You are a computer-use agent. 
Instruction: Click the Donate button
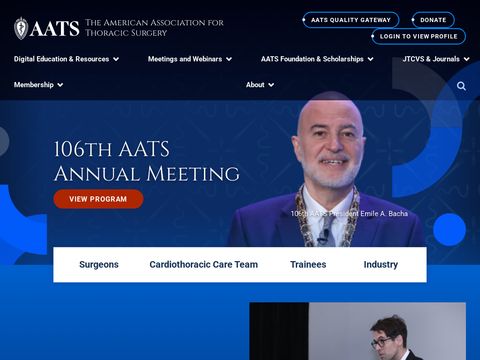pyautogui.click(x=433, y=20)
